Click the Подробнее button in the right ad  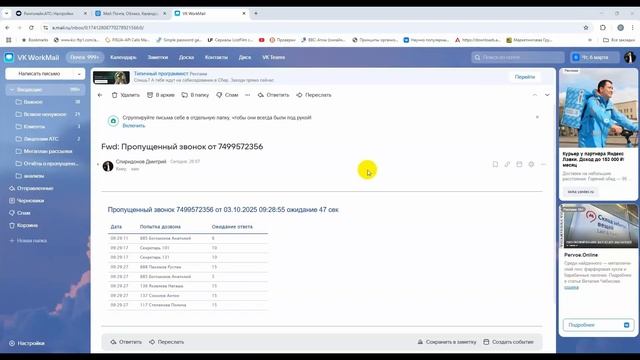[598, 325]
